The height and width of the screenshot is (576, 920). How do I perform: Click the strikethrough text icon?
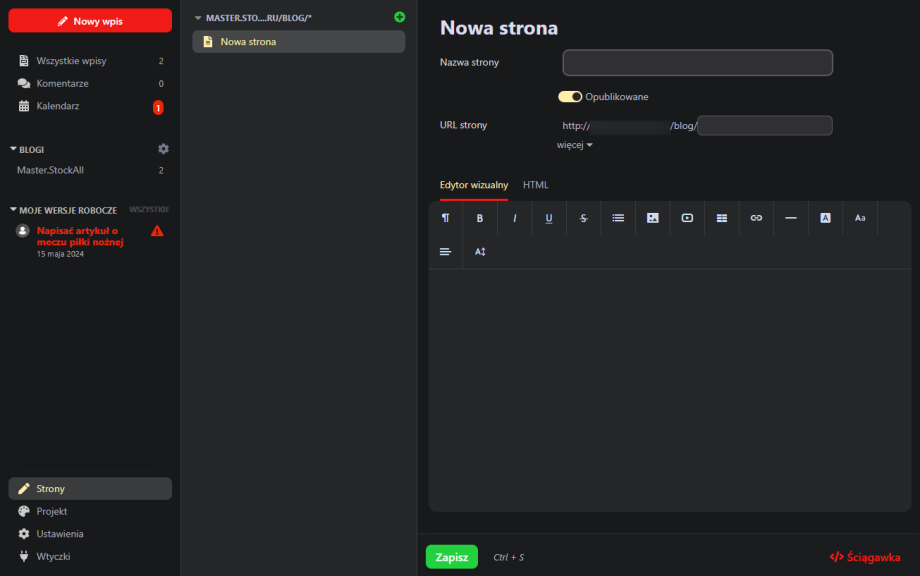[583, 218]
